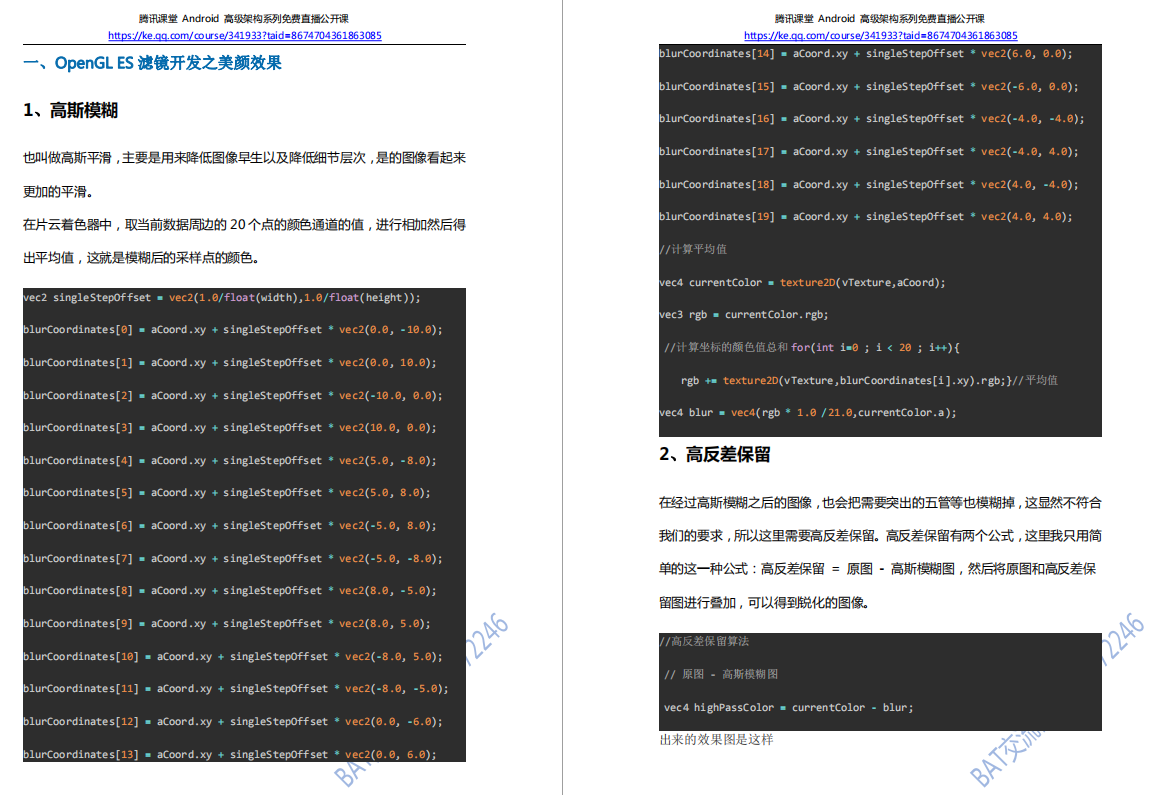Click the blurCoordinates[11] code line
This screenshot has width=1159, height=795.
click(x=236, y=689)
